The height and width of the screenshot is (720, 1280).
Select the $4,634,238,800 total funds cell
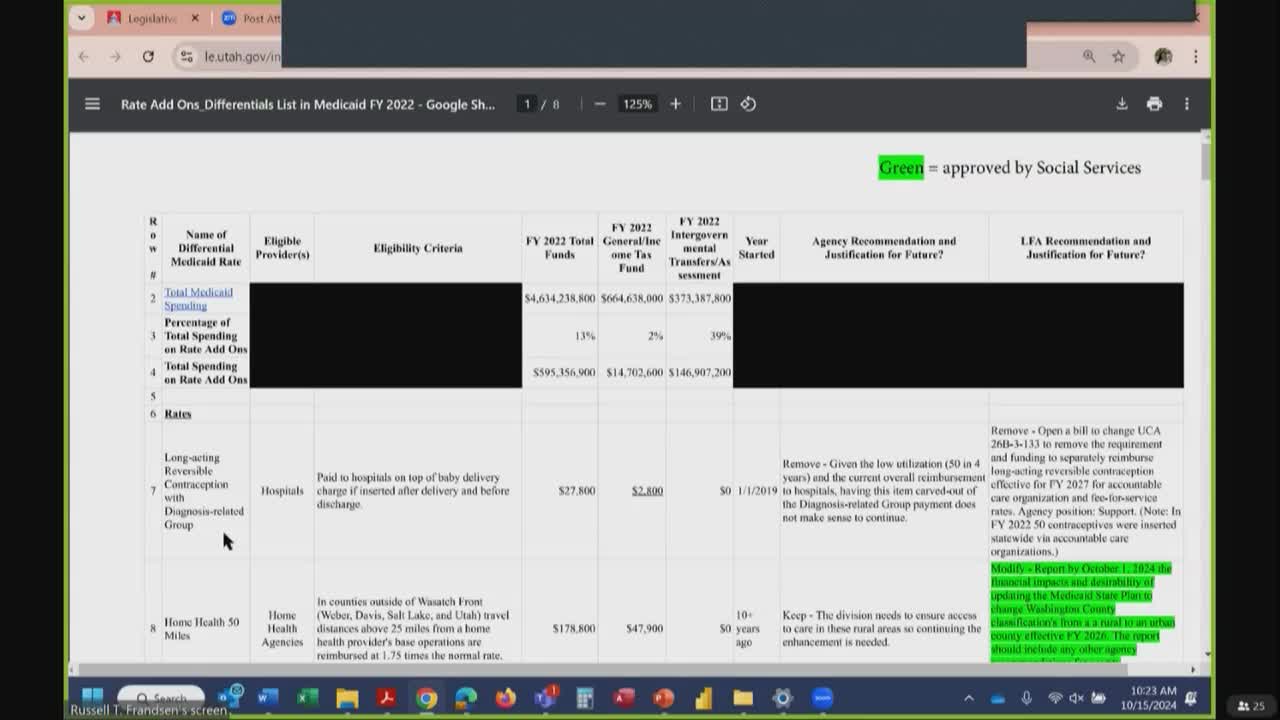(x=559, y=298)
